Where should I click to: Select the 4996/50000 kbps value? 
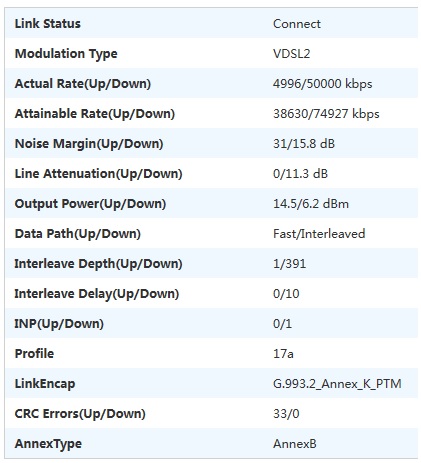[322, 84]
